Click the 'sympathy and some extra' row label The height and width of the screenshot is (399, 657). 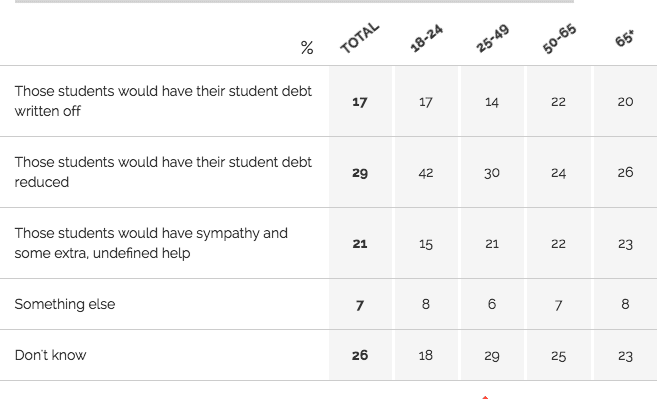(x=151, y=243)
